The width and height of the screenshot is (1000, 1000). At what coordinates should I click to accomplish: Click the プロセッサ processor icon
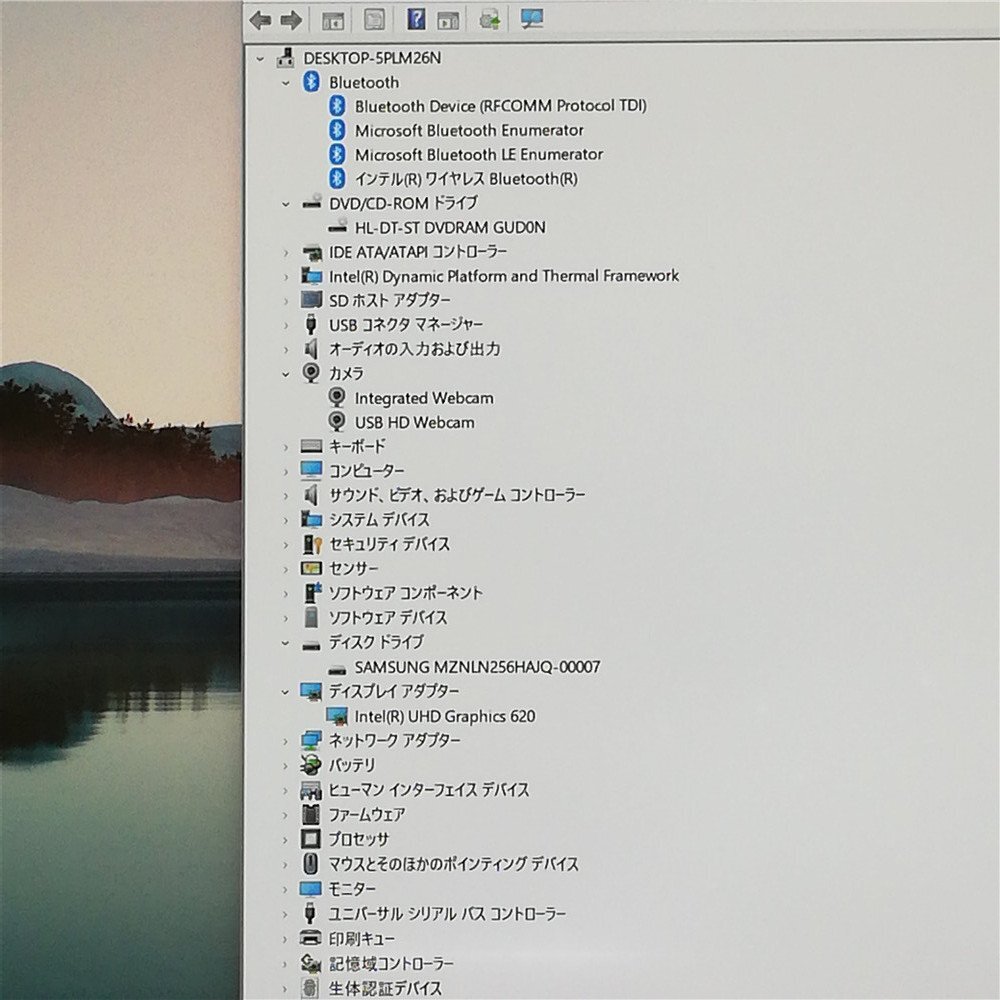(311, 839)
